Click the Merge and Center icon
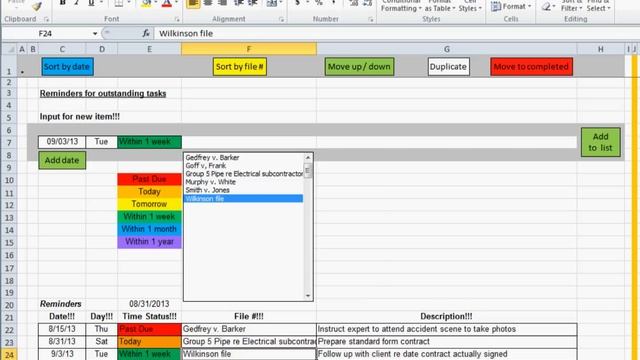The height and width of the screenshot is (360, 640). (x=271, y=4)
